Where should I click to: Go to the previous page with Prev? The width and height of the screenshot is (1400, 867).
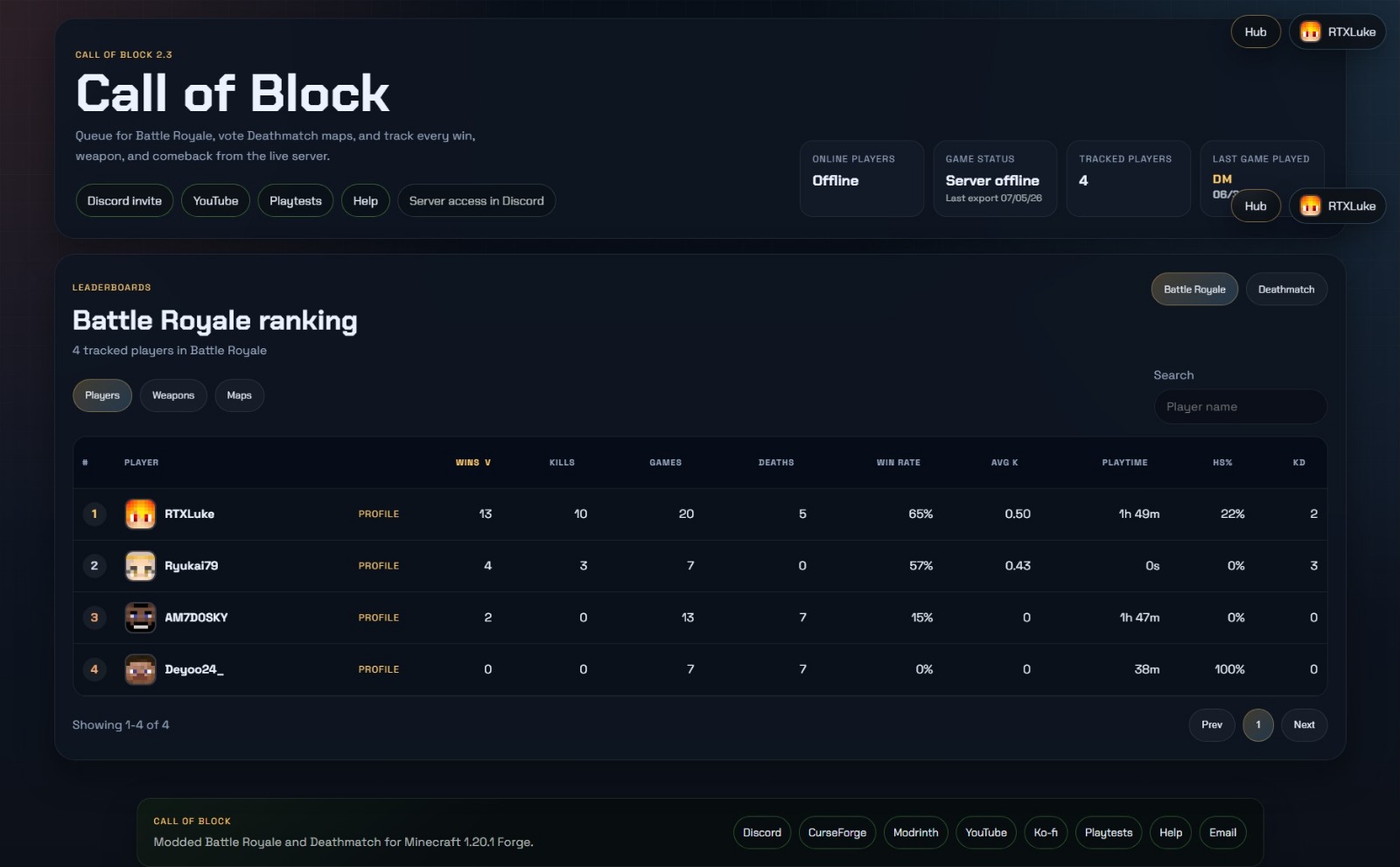1212,725
